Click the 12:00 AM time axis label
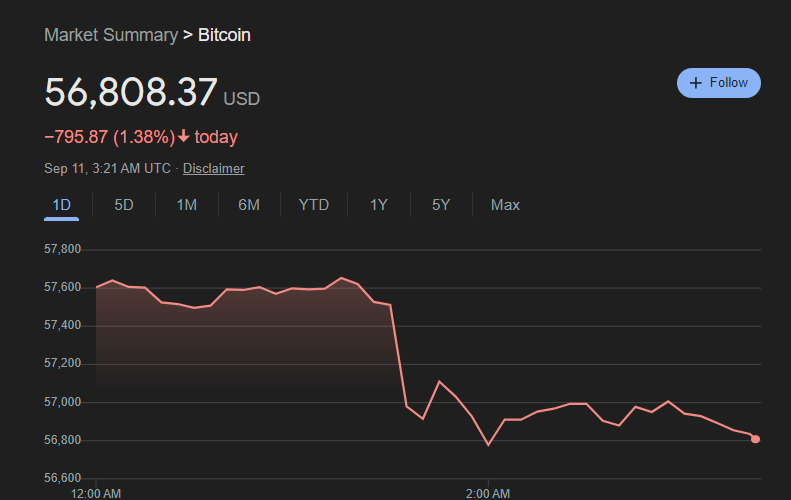 pyautogui.click(x=96, y=493)
